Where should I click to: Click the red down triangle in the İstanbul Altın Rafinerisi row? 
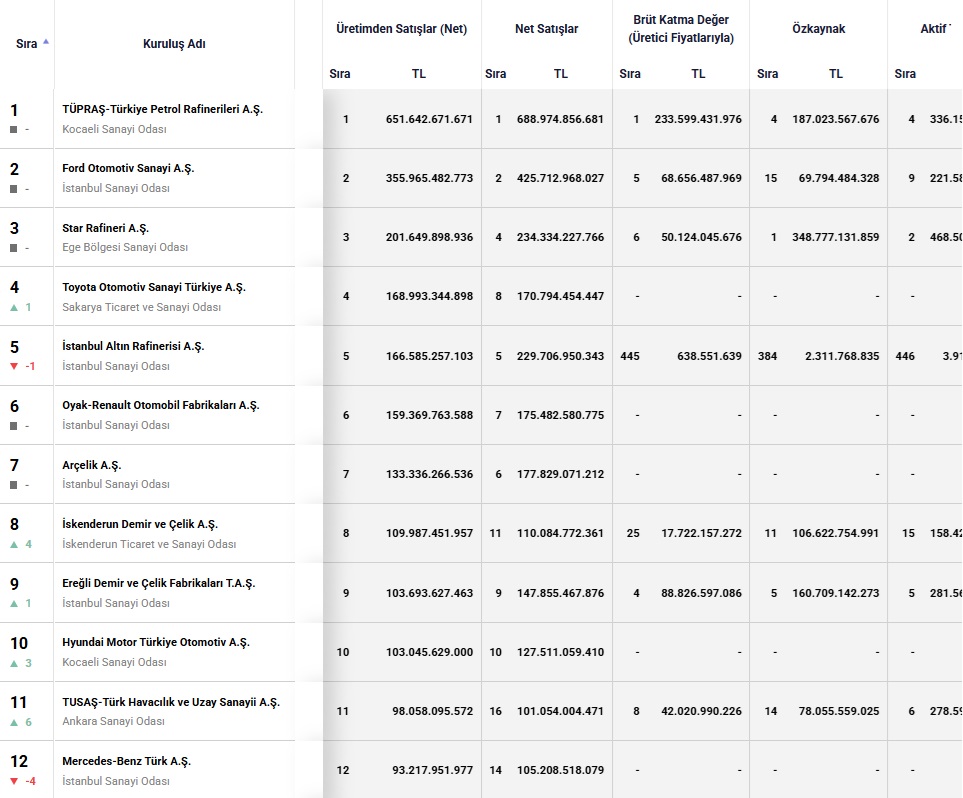point(14,366)
